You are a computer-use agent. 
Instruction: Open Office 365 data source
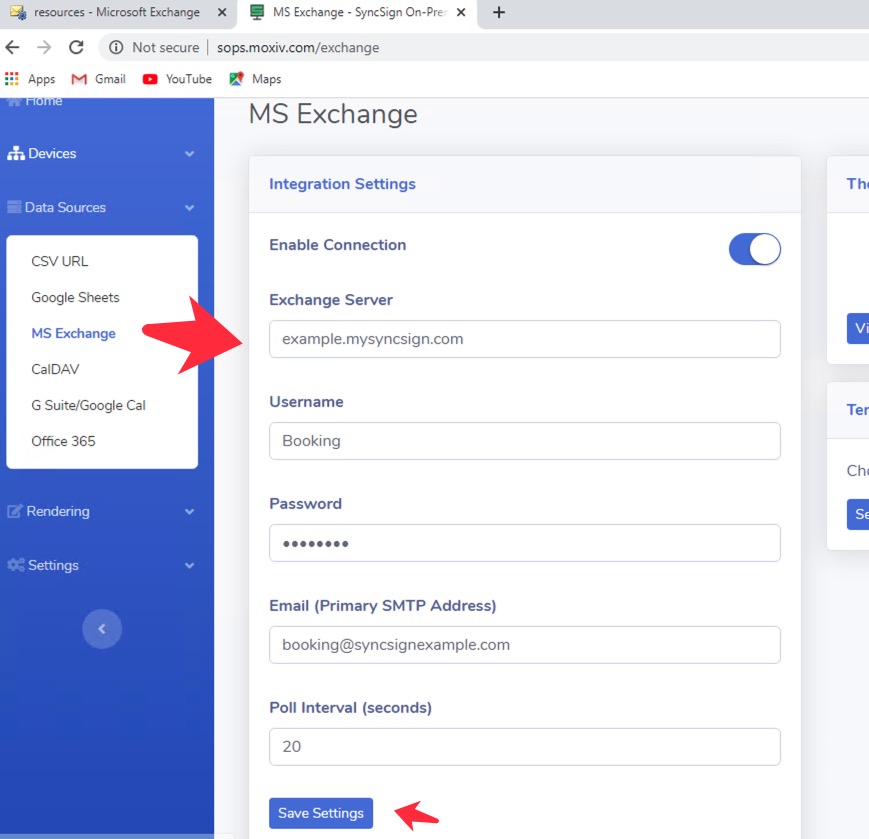tap(64, 442)
